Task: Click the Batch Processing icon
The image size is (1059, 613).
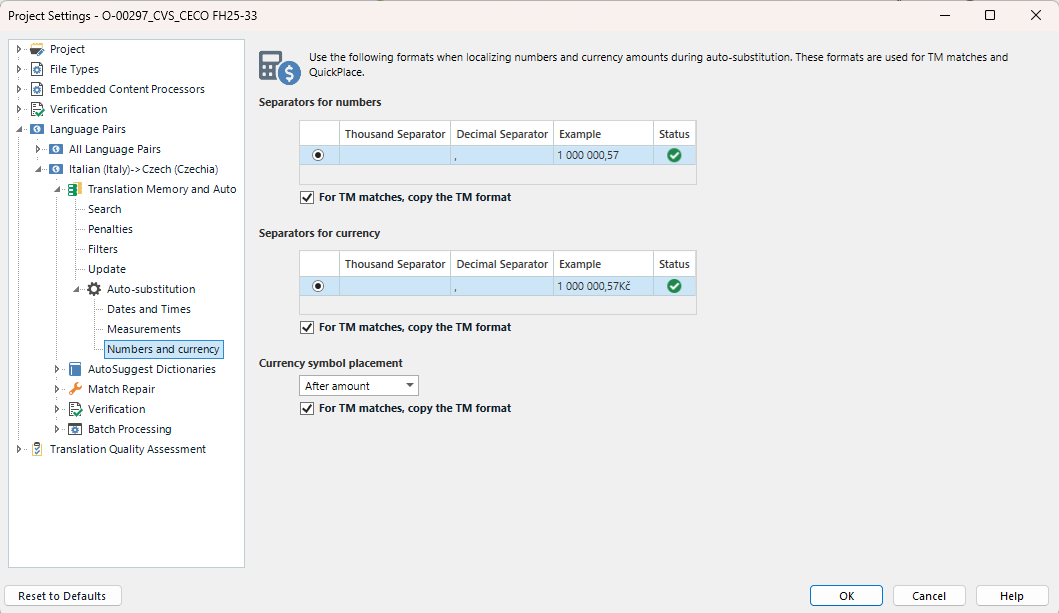Action: coord(75,429)
